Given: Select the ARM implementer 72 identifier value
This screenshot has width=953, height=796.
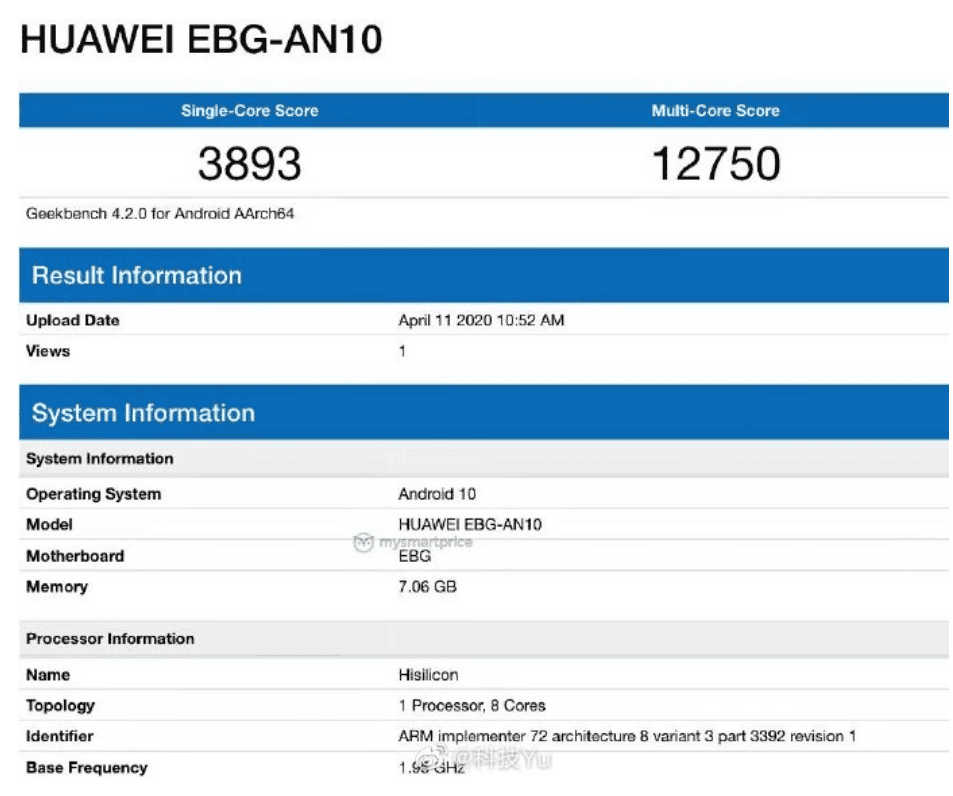Looking at the screenshot, I should 627,736.
